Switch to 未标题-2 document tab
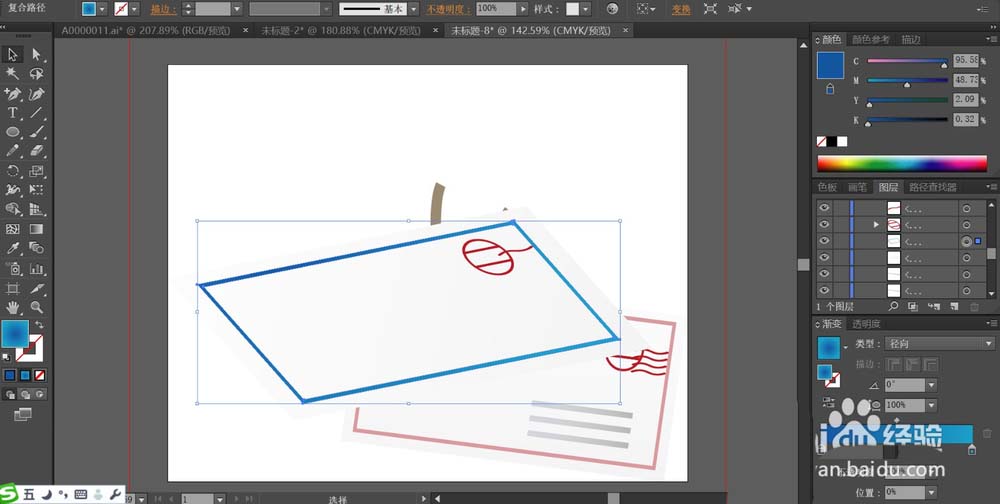The image size is (1000, 504). point(341,31)
